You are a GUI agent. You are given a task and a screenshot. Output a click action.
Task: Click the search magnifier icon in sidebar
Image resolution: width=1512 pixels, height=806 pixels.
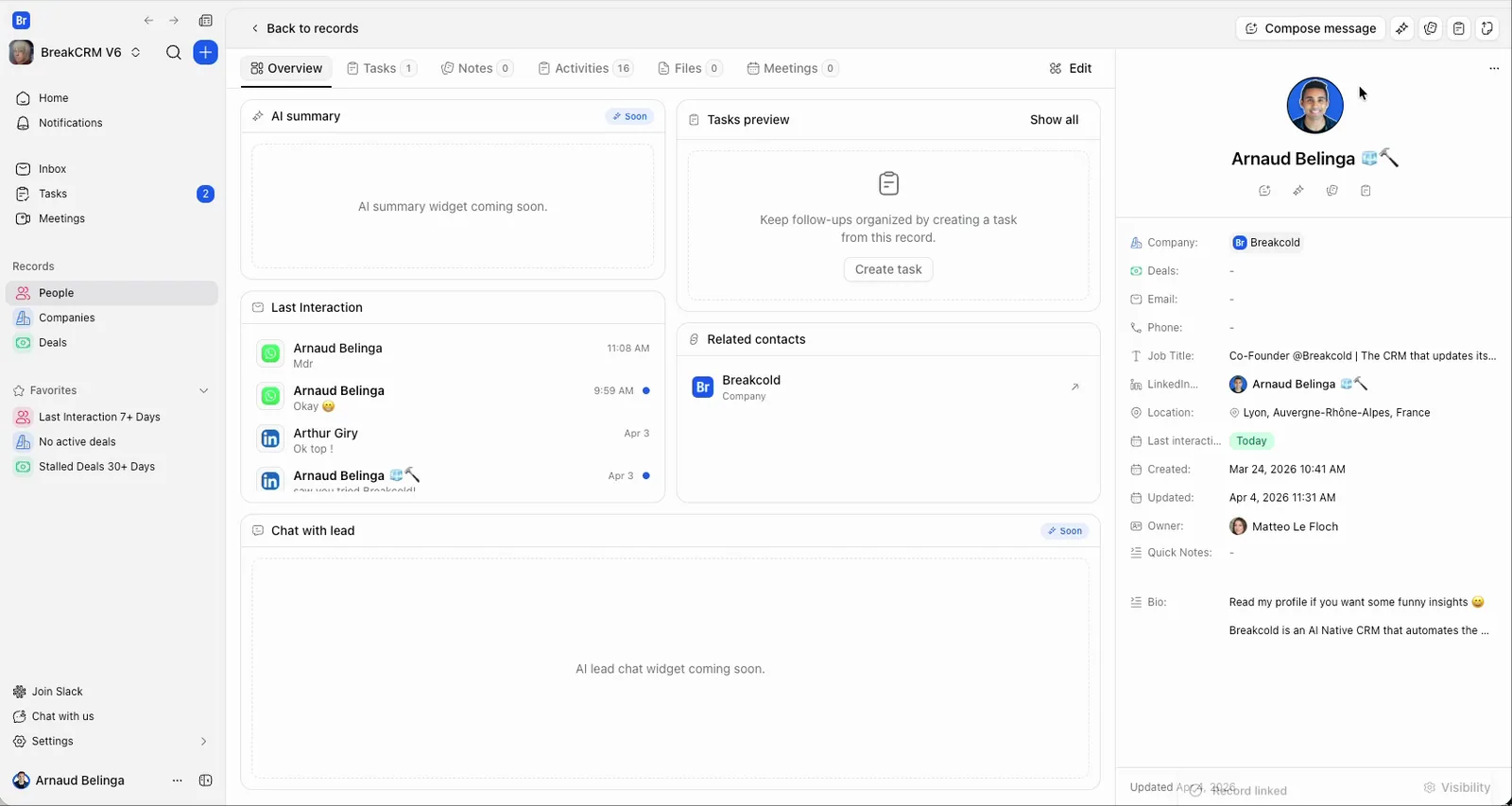pos(173,52)
